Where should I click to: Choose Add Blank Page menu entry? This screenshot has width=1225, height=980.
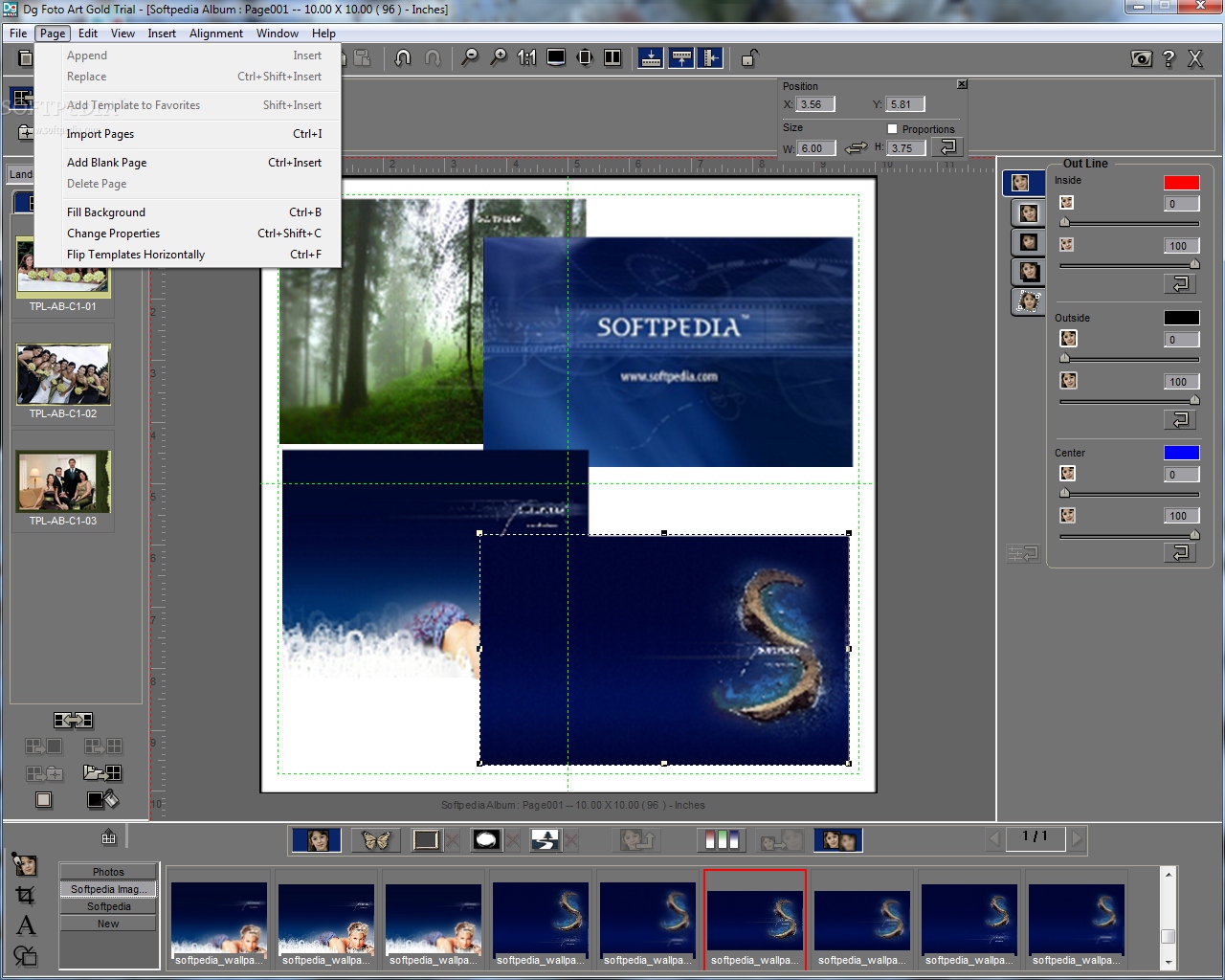click(188, 163)
